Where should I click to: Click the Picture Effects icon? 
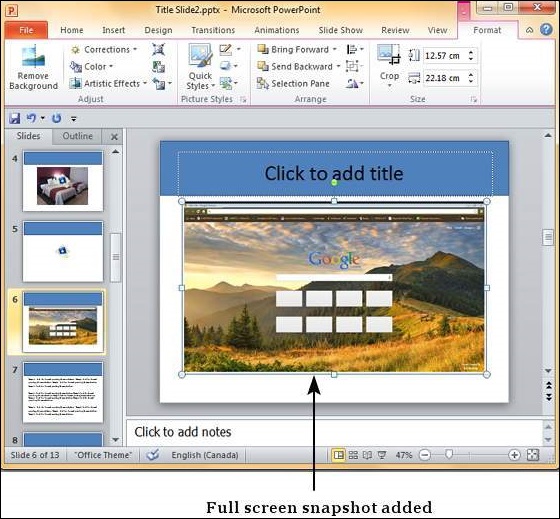226,66
